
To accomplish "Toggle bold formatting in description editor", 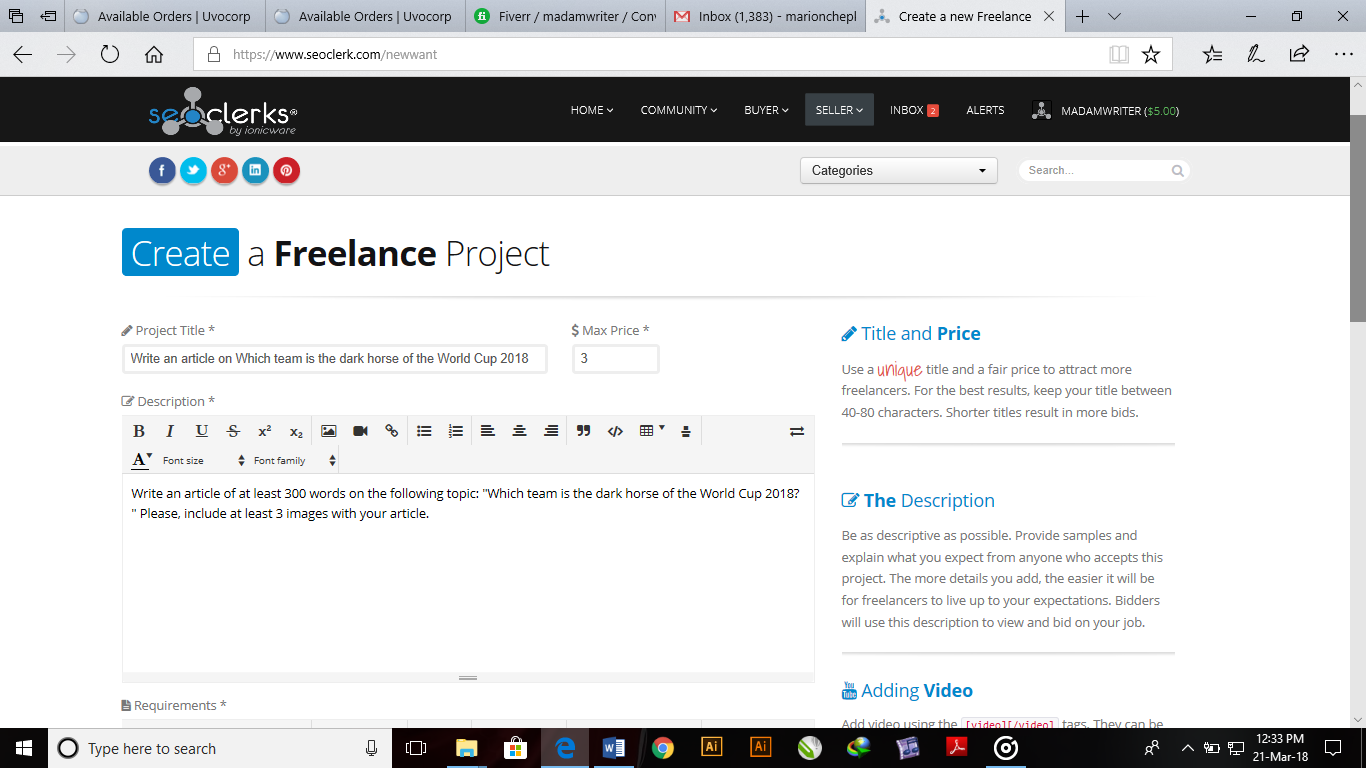I will [139, 431].
